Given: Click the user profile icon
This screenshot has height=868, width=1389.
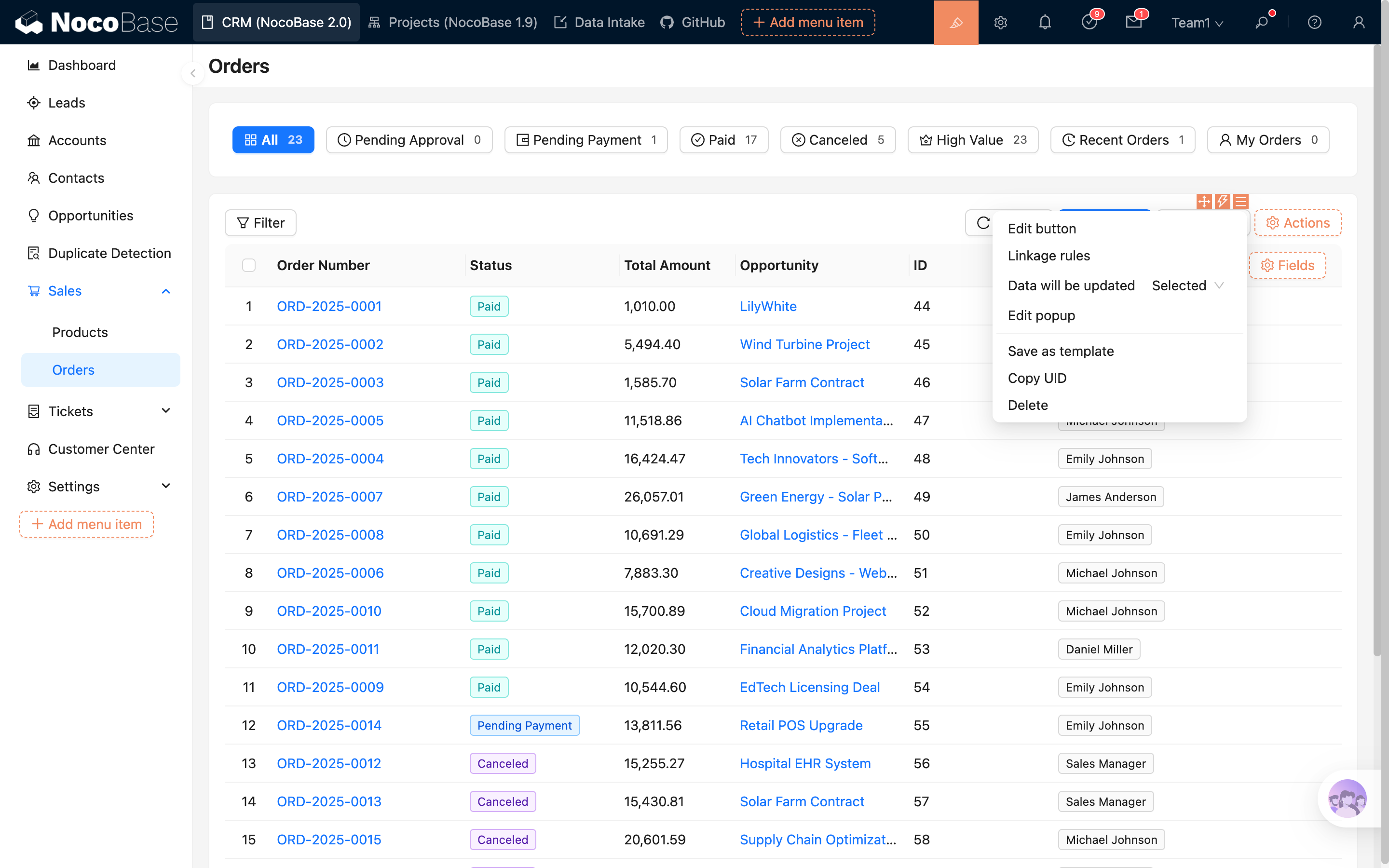Looking at the screenshot, I should 1359,22.
